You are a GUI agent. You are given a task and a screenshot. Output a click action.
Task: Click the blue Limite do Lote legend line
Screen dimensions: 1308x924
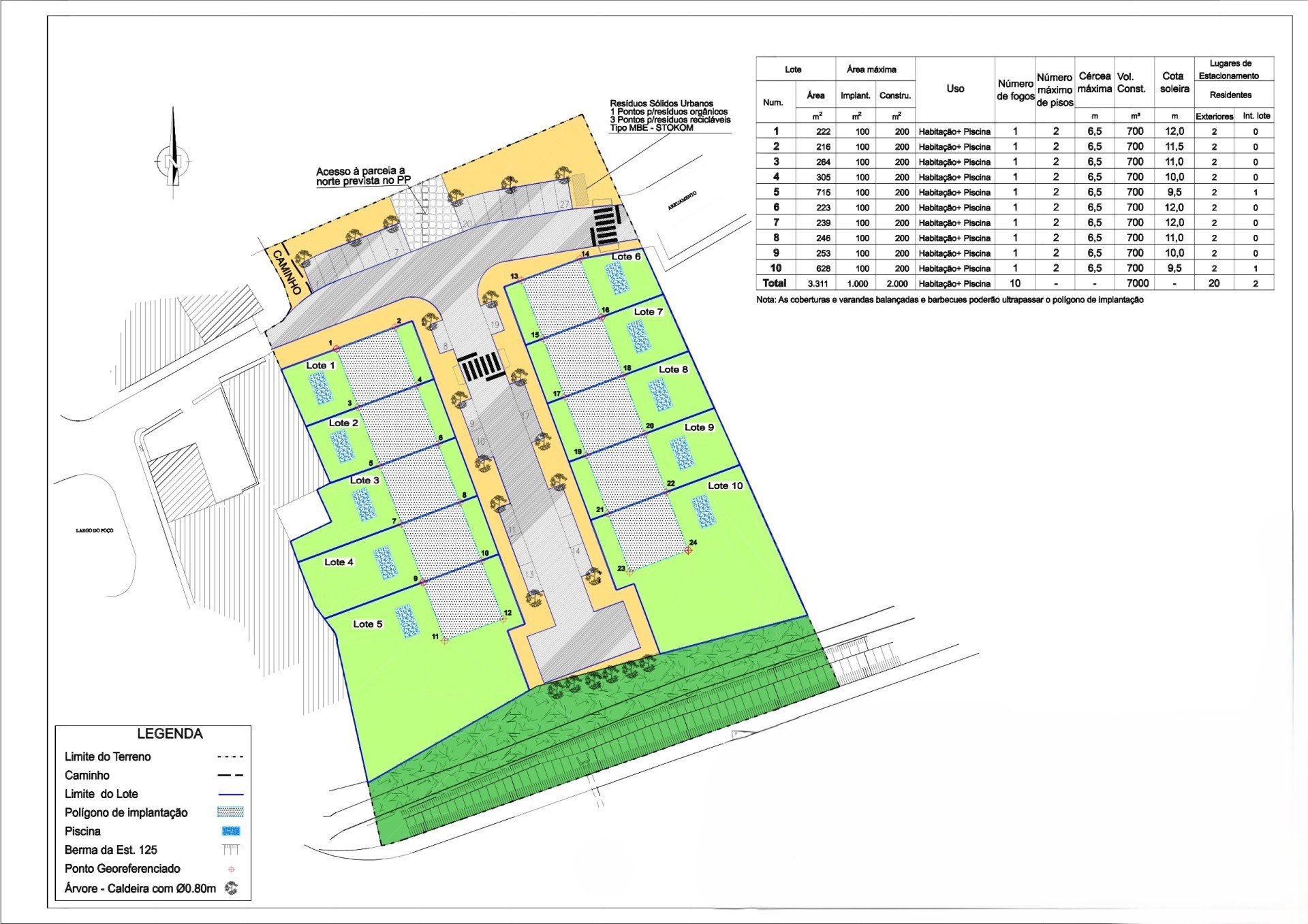point(230,794)
